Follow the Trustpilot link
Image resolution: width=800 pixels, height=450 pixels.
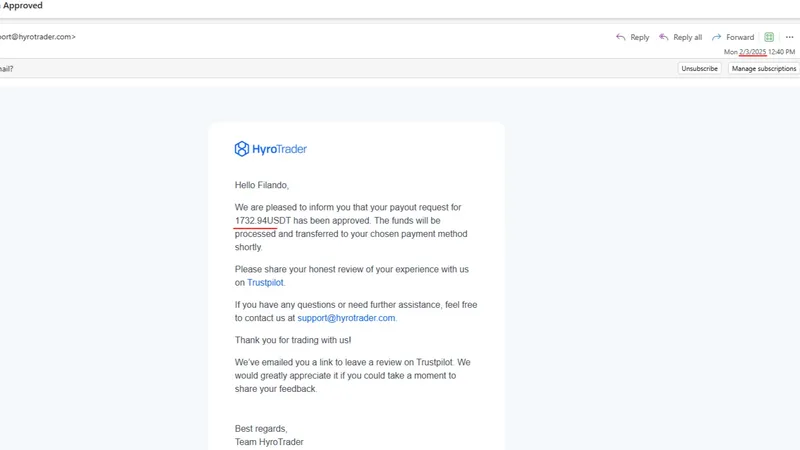(265, 282)
